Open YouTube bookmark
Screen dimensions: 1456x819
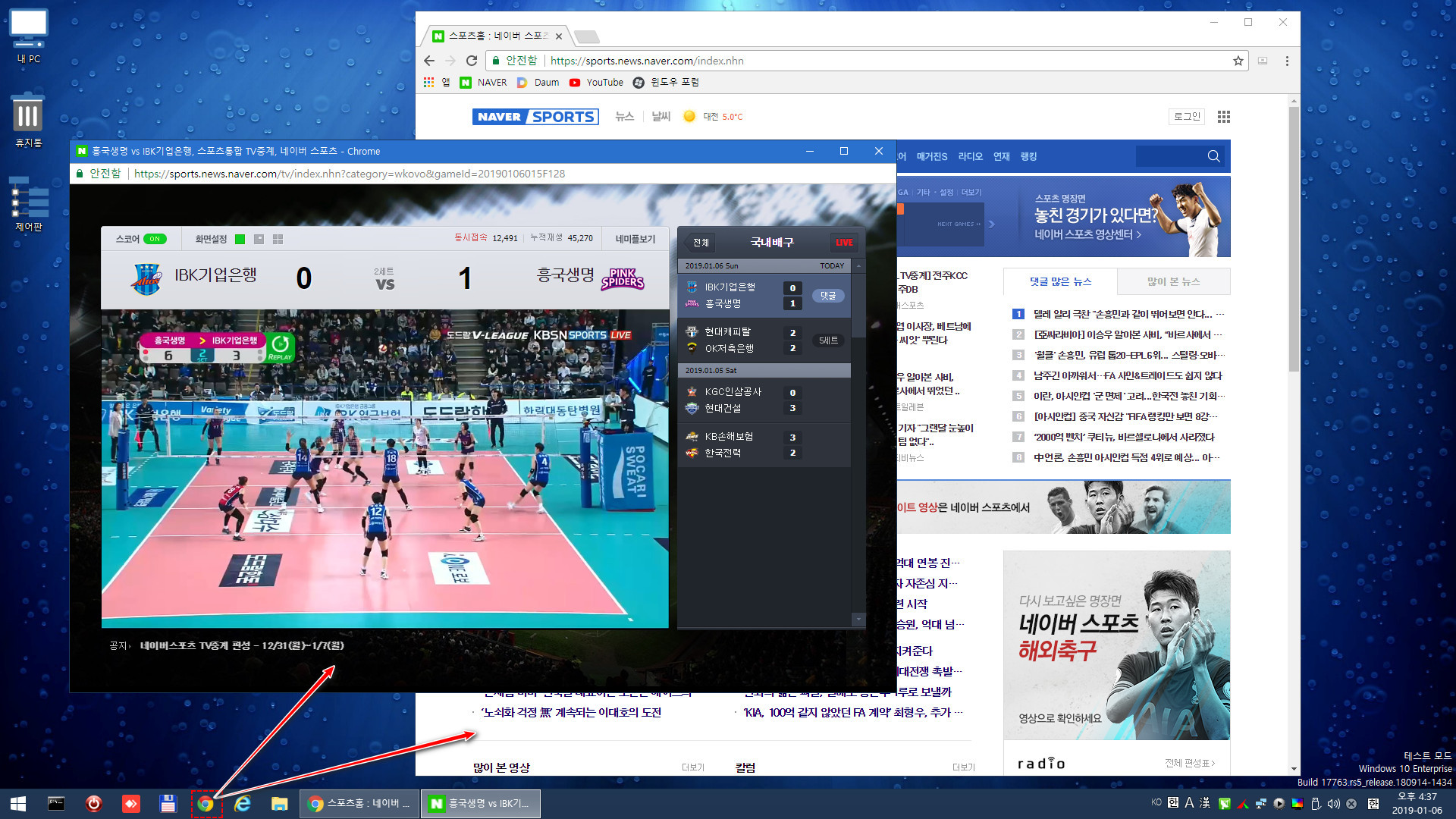point(596,82)
